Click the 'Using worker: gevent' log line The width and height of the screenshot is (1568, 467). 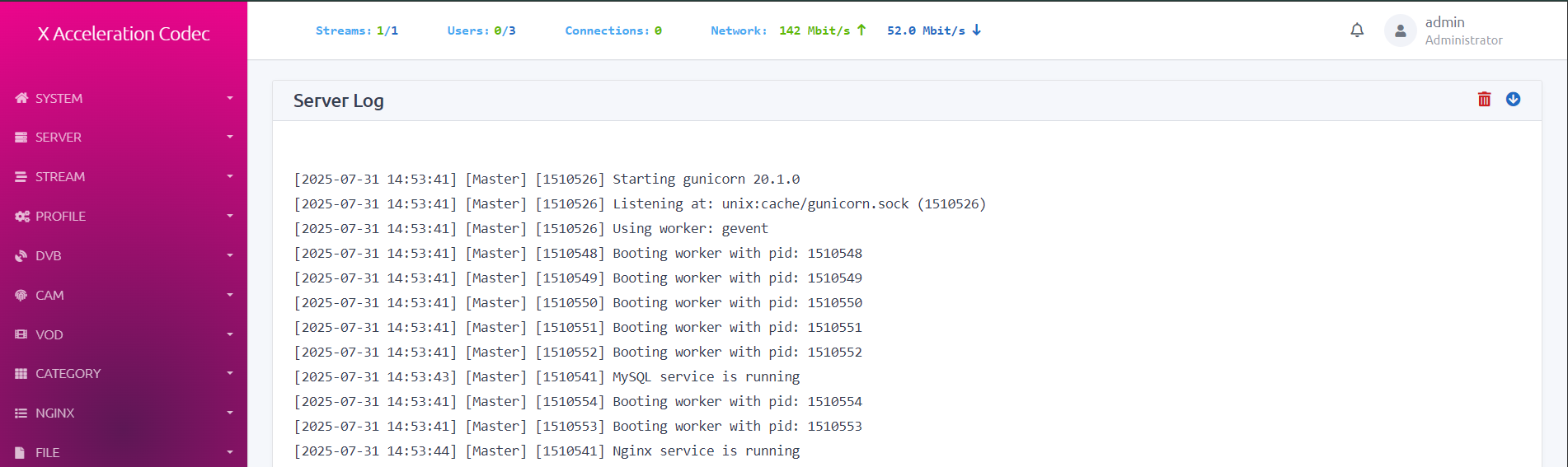tap(531, 229)
